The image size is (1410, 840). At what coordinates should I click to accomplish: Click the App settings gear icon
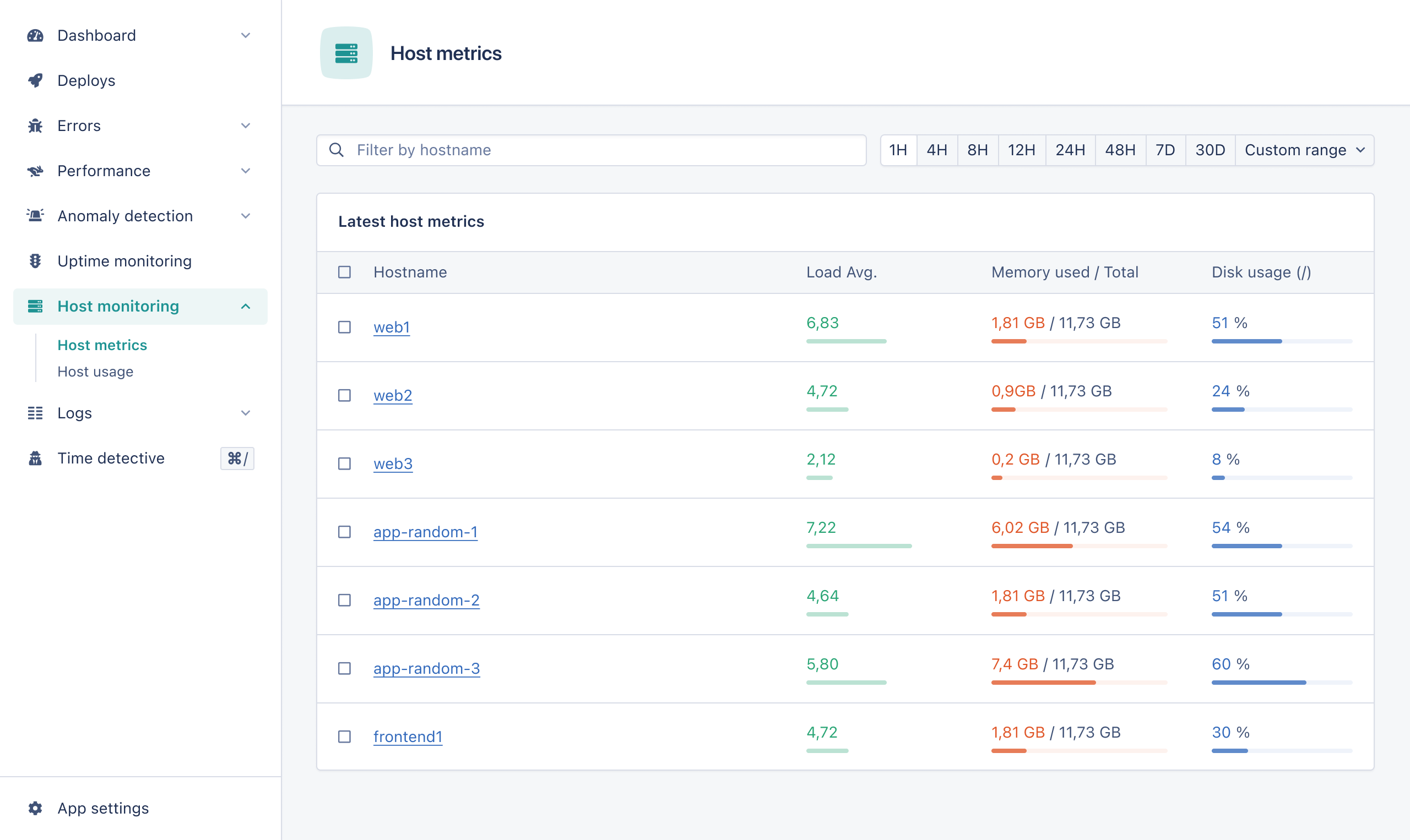click(x=35, y=808)
